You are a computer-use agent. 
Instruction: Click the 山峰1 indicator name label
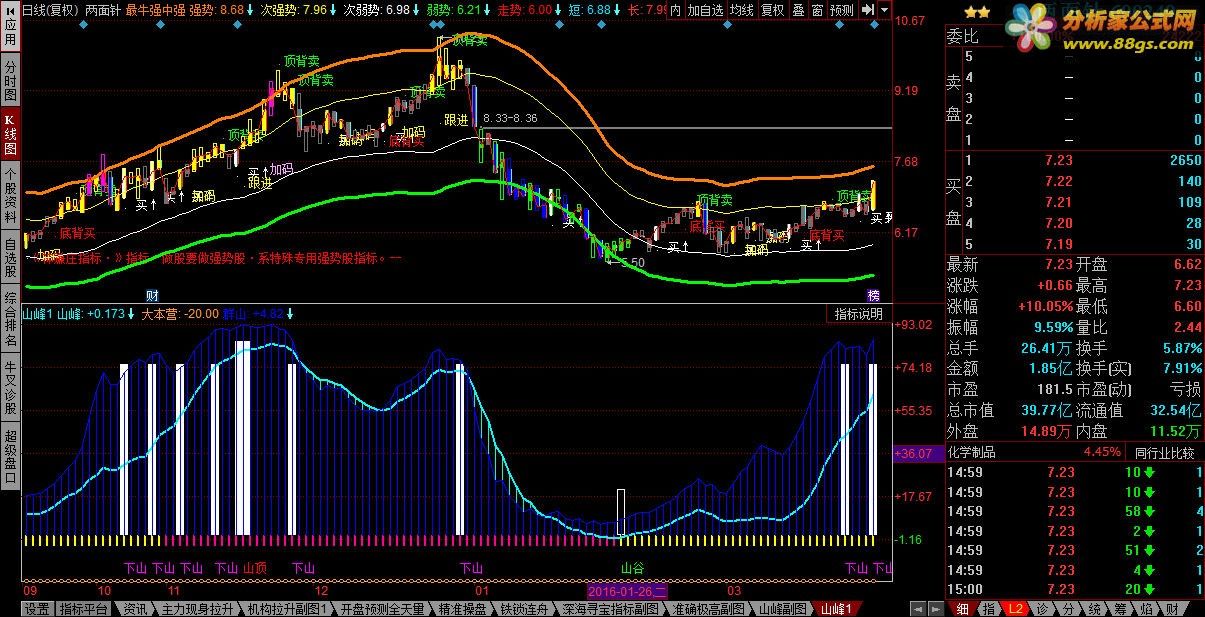point(38,314)
